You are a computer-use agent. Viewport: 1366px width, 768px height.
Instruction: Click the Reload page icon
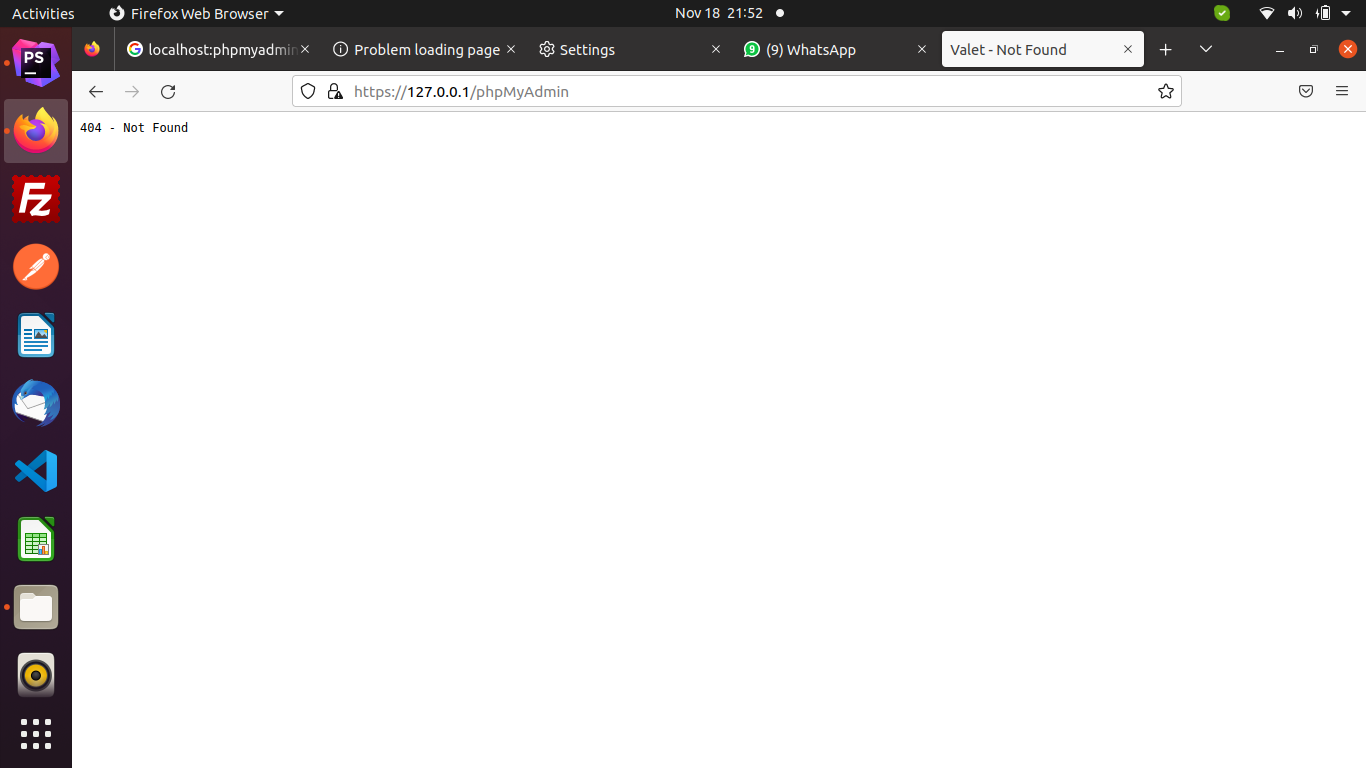[168, 92]
